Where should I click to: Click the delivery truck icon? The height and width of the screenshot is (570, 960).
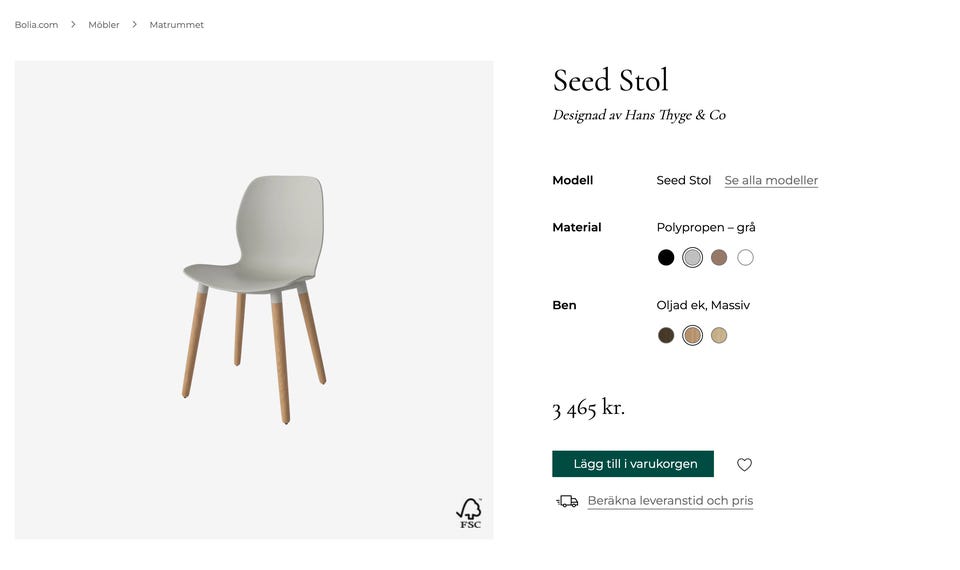tap(567, 501)
